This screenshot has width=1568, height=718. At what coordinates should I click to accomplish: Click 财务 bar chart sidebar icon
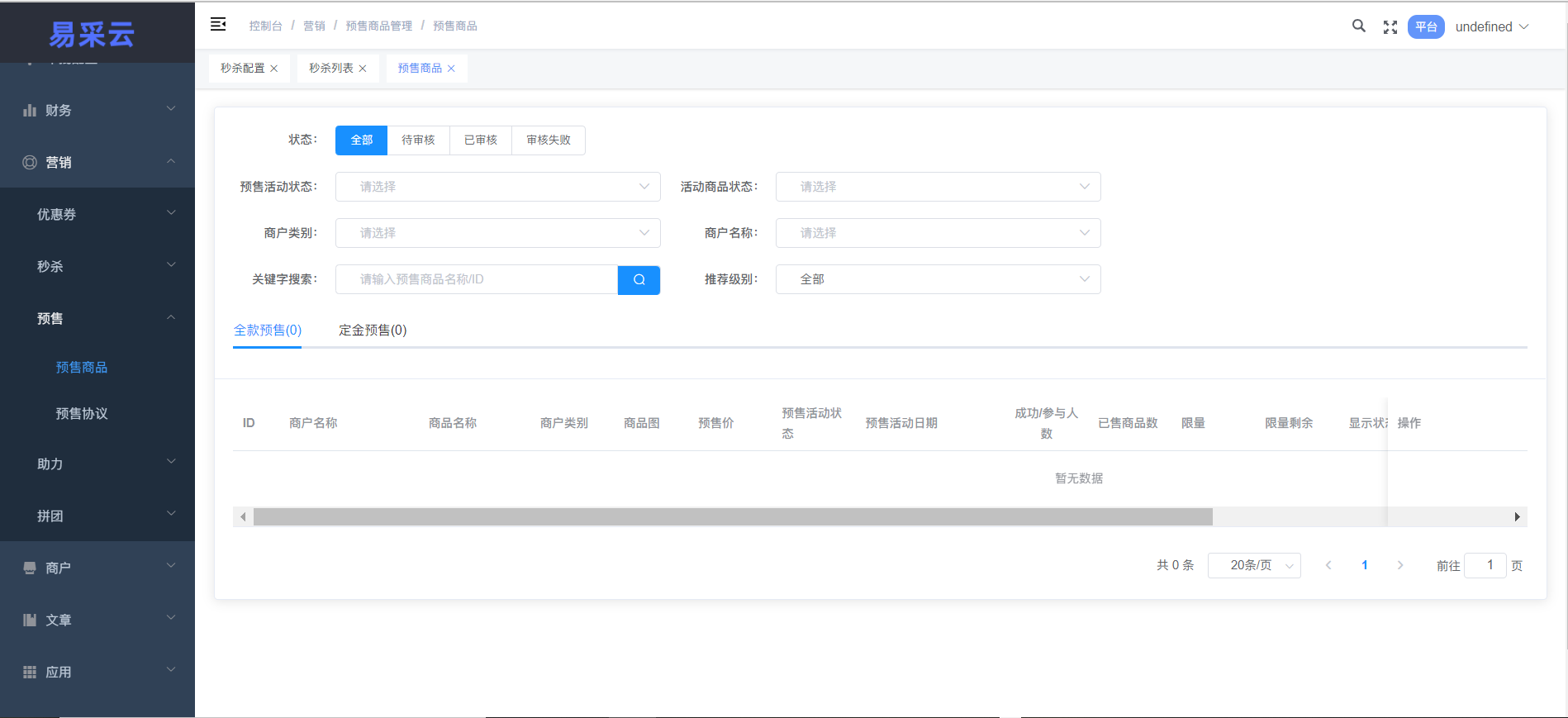pos(30,110)
